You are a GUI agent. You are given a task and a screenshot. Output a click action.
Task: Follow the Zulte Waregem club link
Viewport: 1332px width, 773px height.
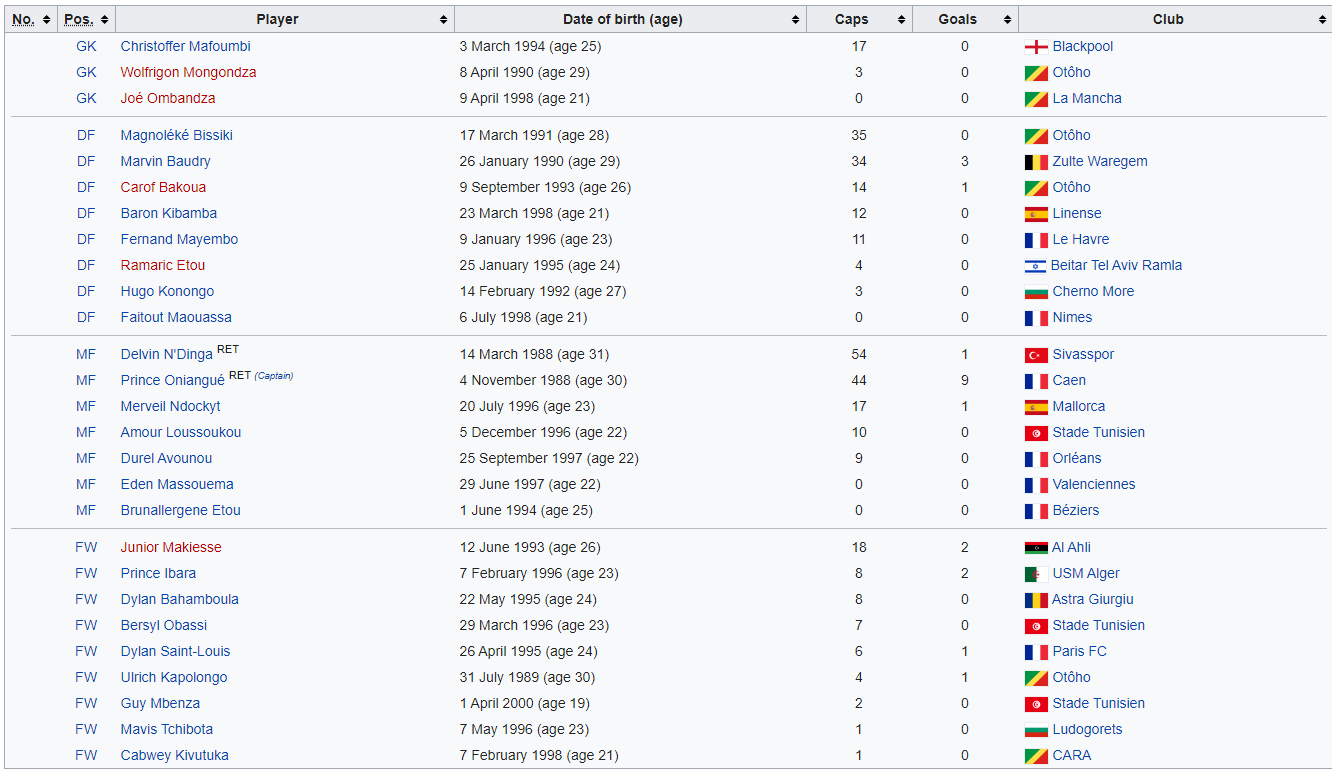pyautogui.click(x=1099, y=162)
